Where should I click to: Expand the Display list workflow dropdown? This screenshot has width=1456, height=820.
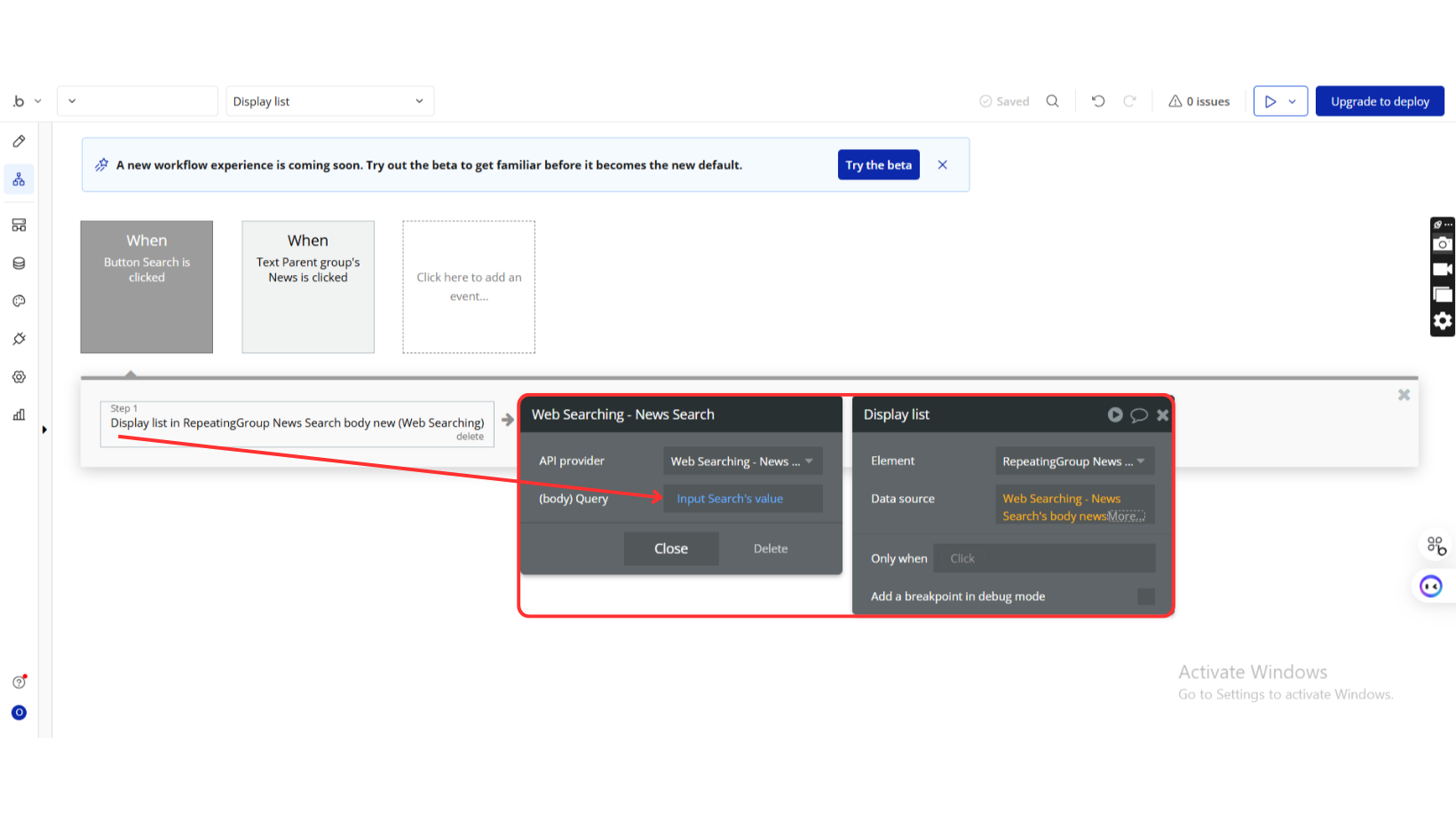329,101
